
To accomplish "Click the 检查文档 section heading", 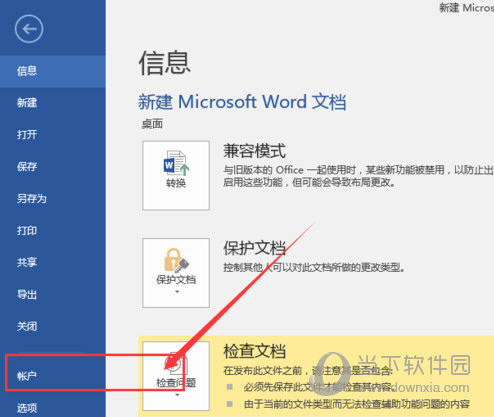I will (x=254, y=351).
